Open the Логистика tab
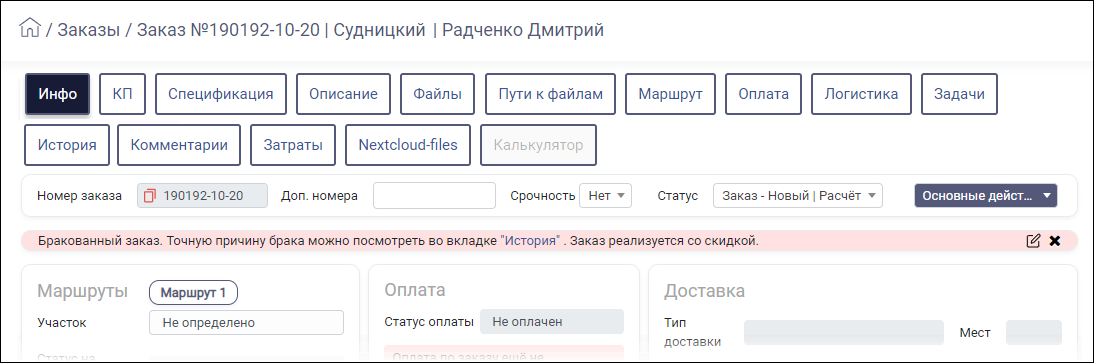 coord(862,94)
